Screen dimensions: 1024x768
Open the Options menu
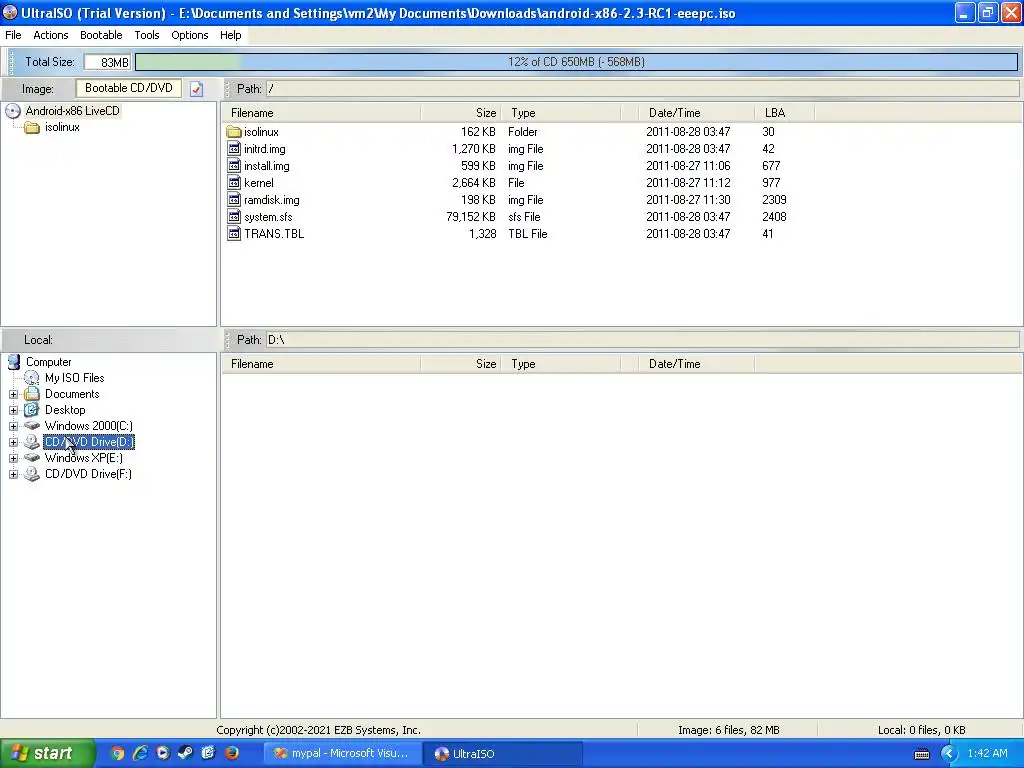[x=189, y=35]
